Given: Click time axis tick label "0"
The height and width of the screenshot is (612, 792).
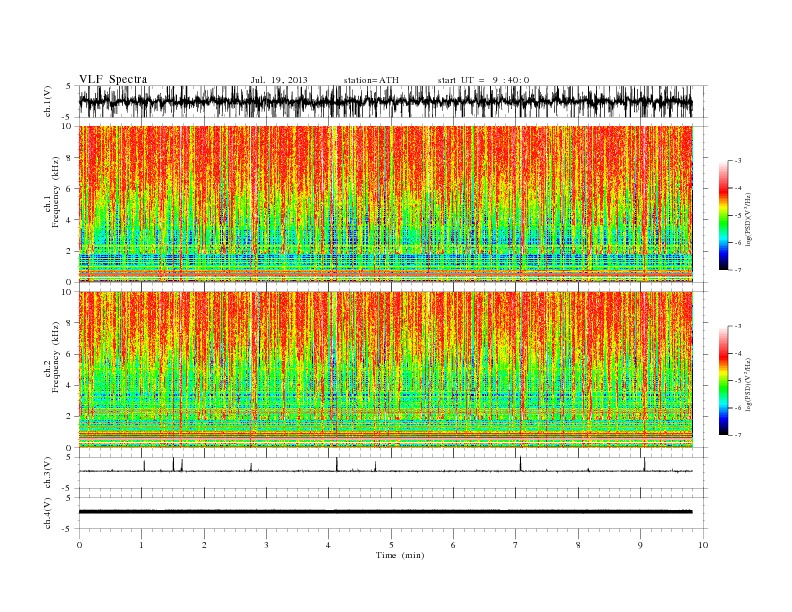Looking at the screenshot, I should [x=79, y=545].
